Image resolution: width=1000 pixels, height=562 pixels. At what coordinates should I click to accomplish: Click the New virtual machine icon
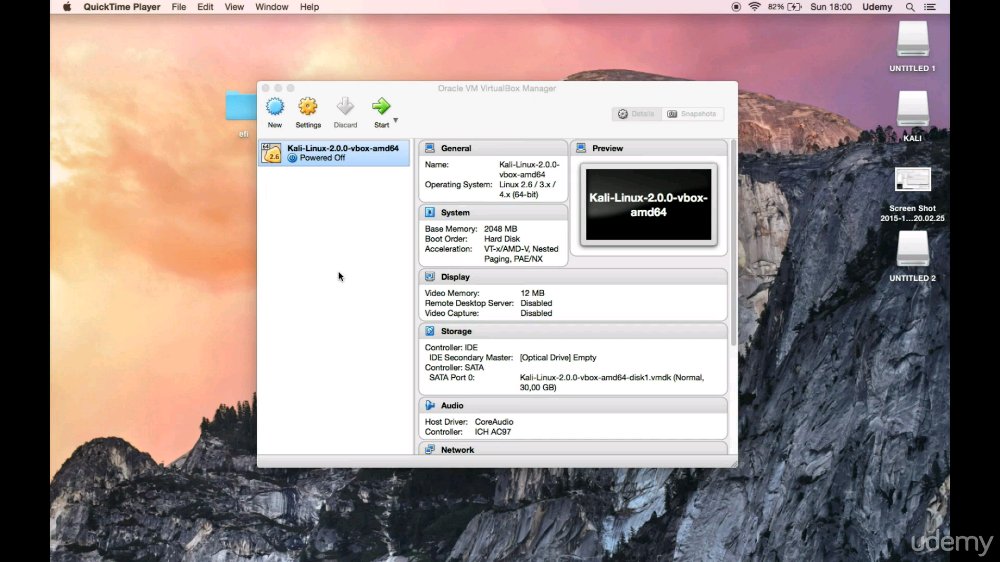(x=275, y=107)
